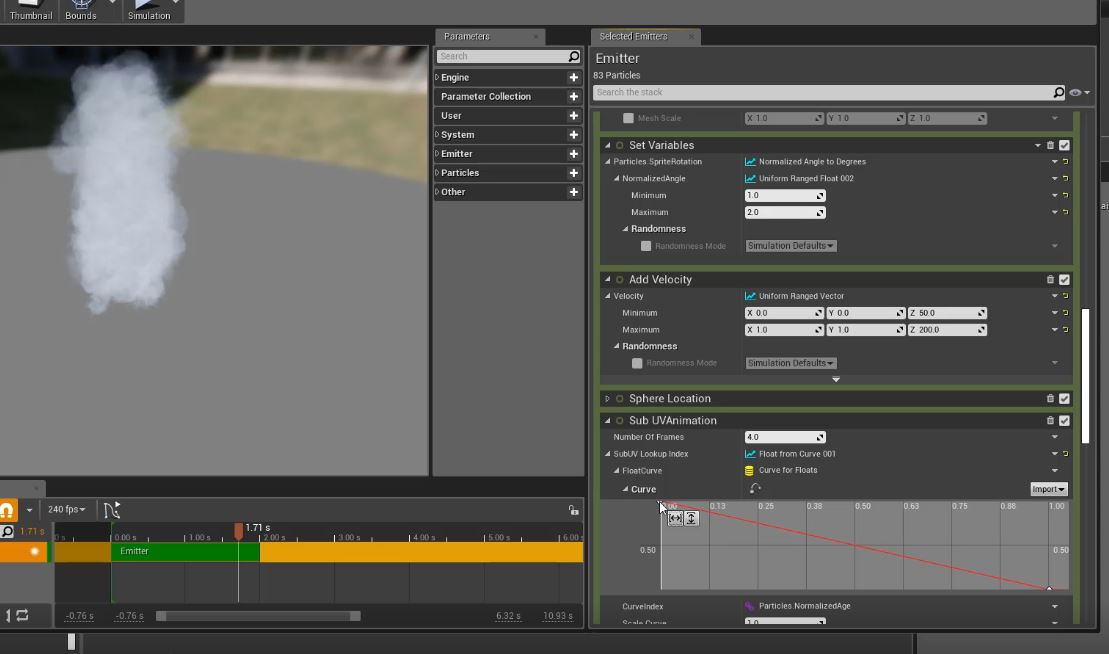Click the timeline unlock padlock icon
This screenshot has width=1109, height=654.
pos(572,510)
